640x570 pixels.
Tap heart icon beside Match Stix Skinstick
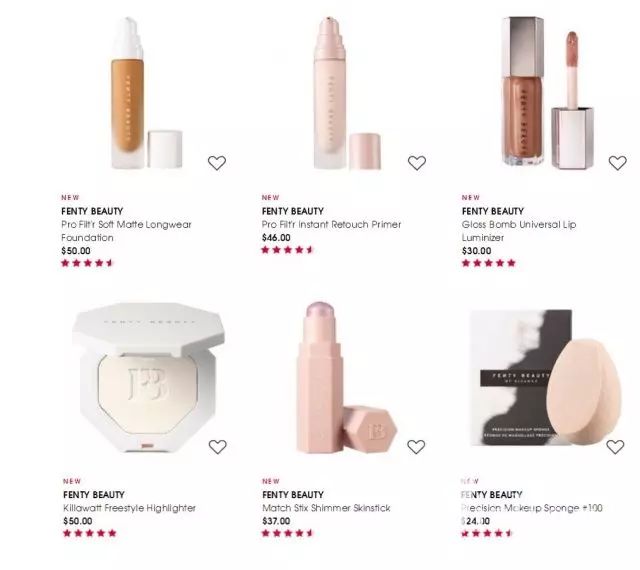point(416,447)
